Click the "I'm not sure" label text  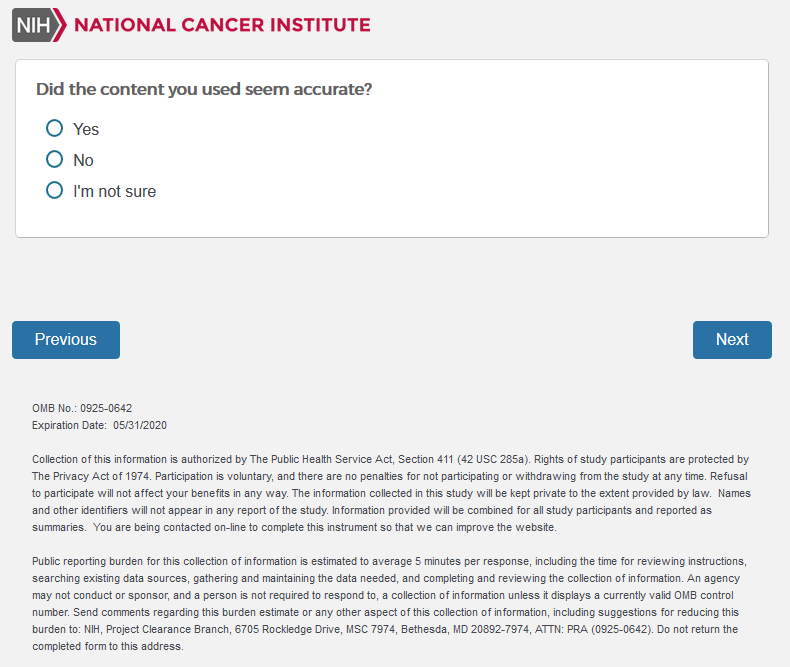click(x=114, y=191)
